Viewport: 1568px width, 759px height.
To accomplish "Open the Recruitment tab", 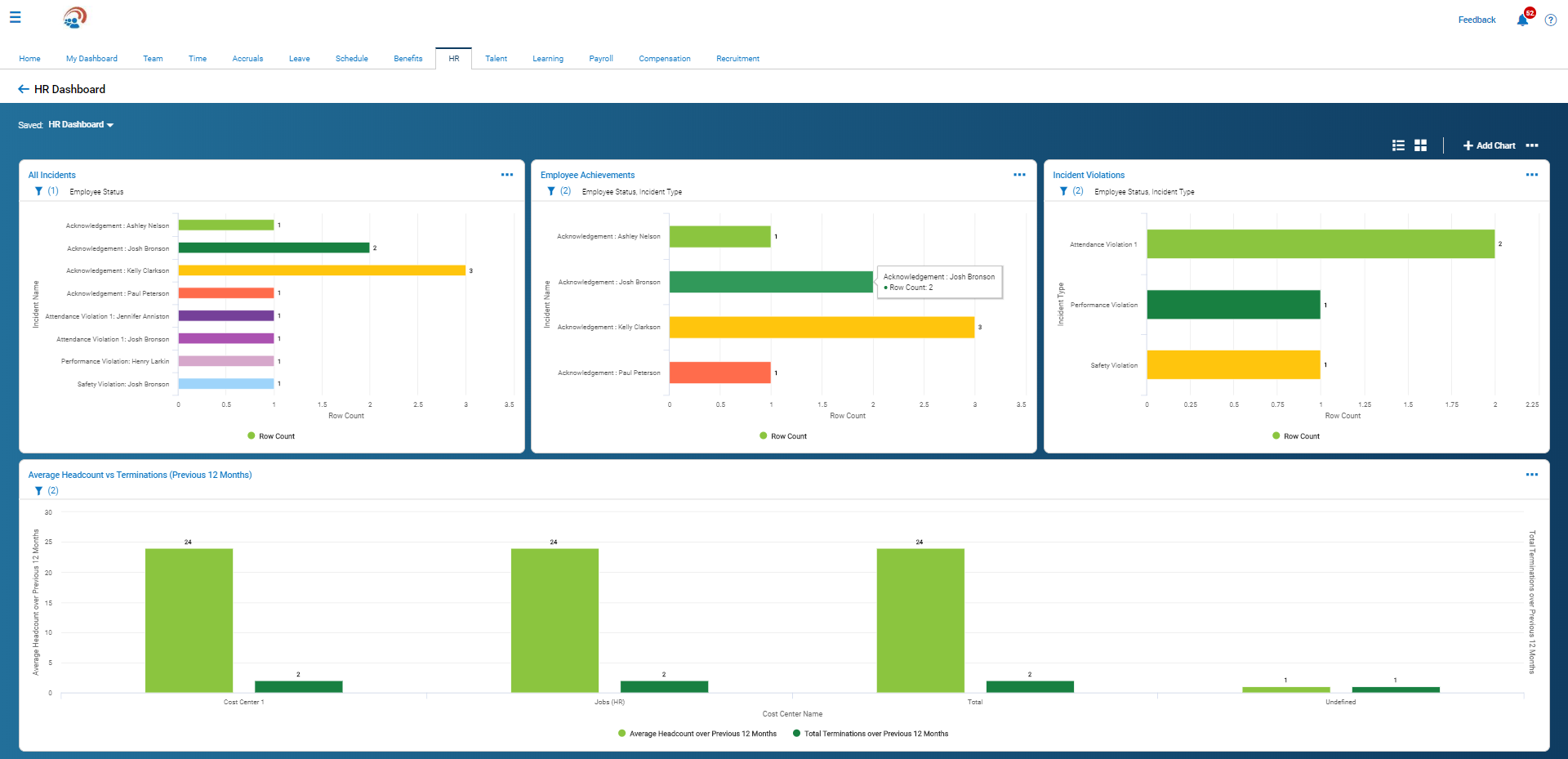I will click(x=737, y=59).
